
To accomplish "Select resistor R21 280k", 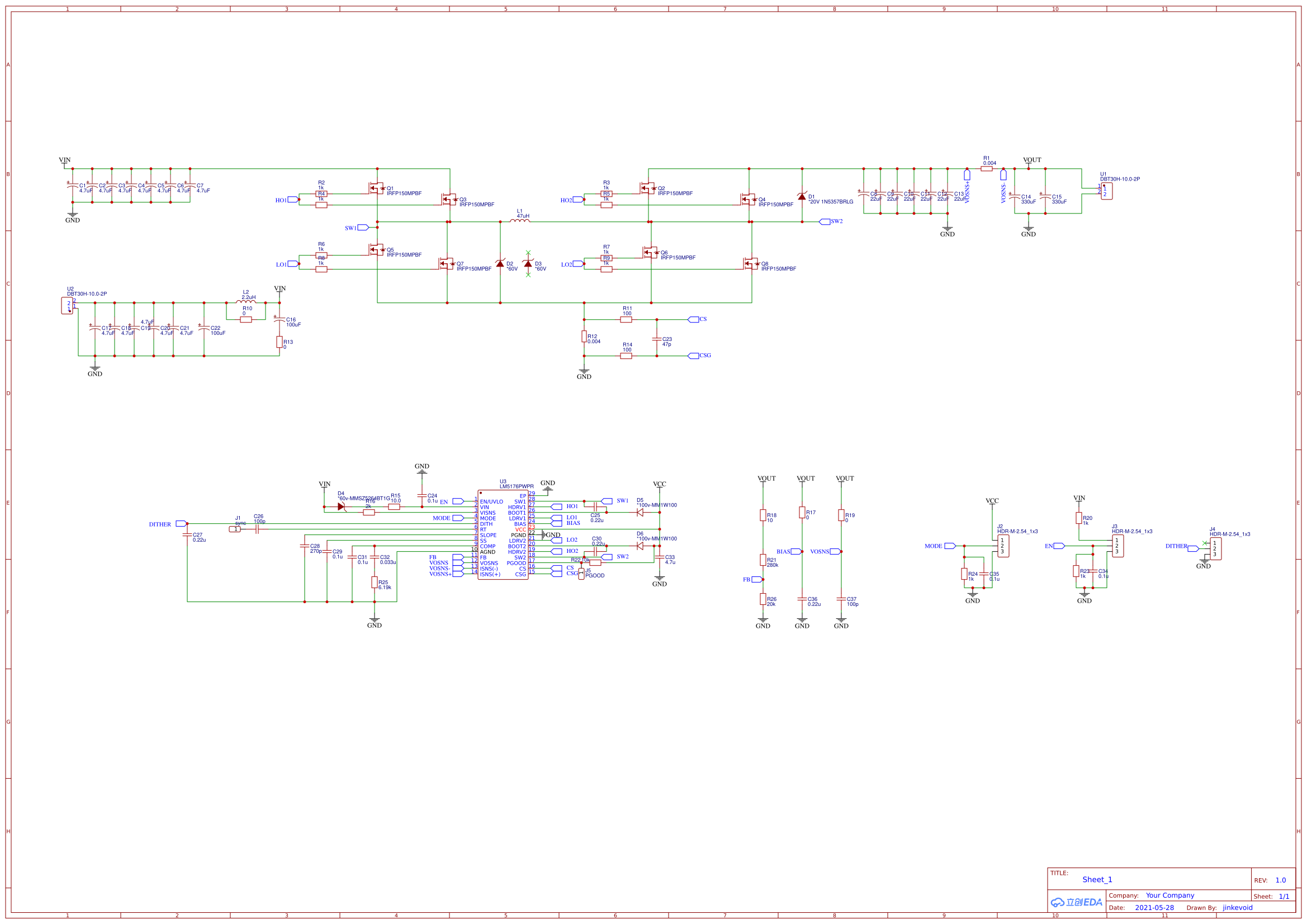I will (x=763, y=560).
